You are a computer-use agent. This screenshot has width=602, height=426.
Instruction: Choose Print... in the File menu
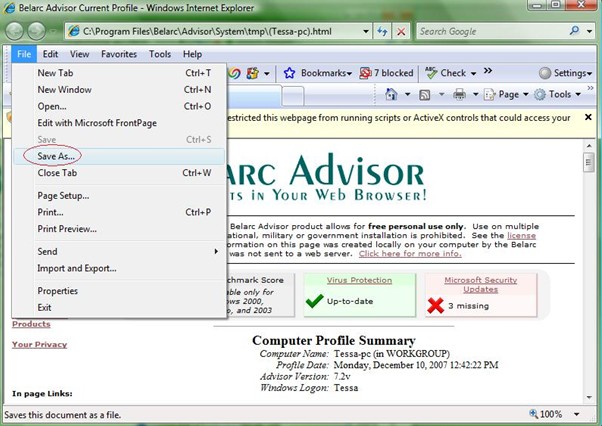pyautogui.click(x=119, y=212)
